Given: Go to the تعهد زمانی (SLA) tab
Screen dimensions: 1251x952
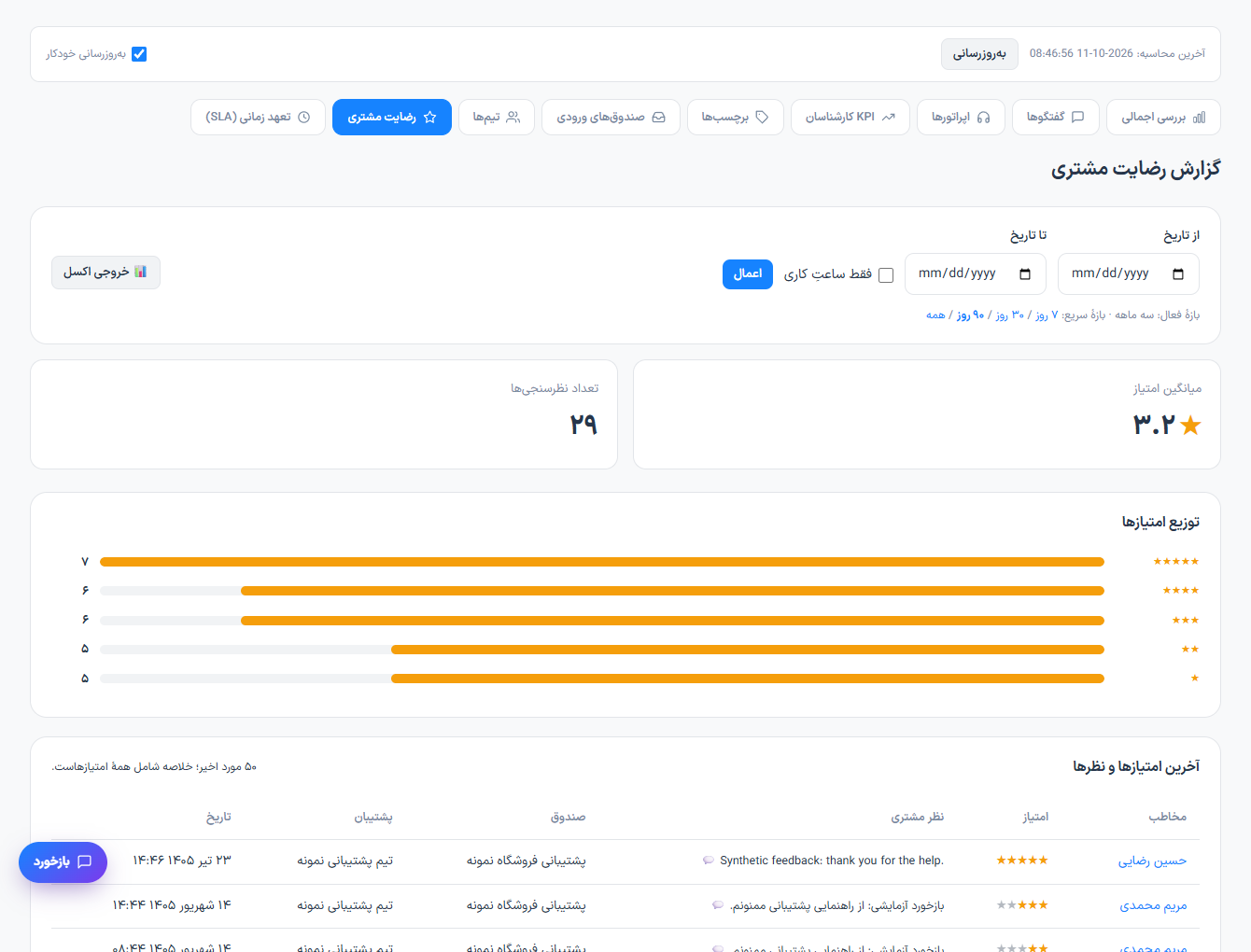Looking at the screenshot, I should coord(258,118).
